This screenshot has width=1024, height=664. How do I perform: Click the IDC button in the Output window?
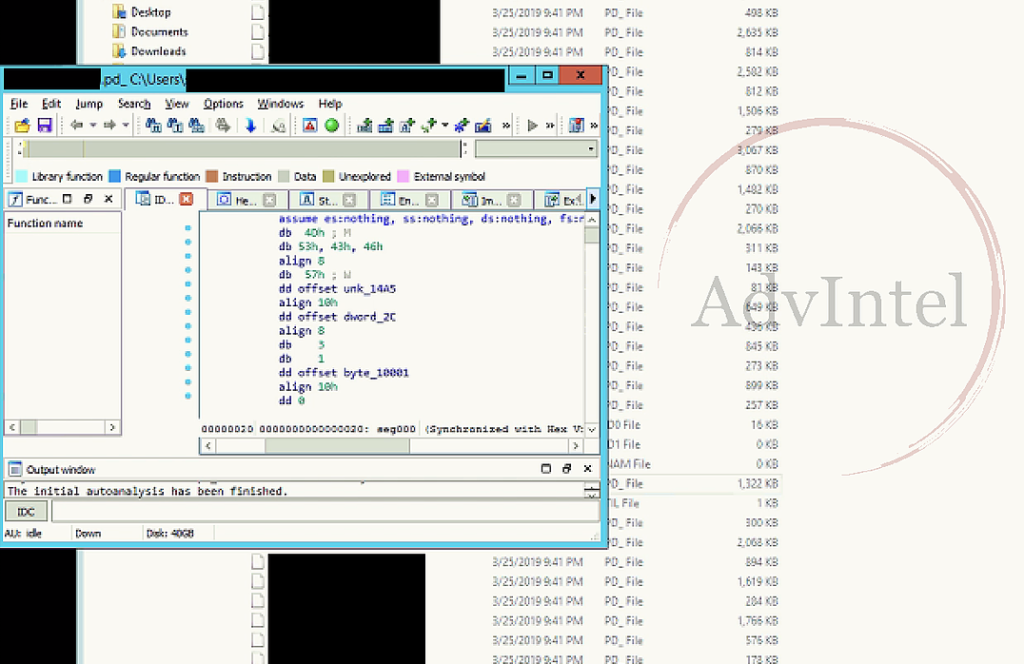[x=25, y=511]
